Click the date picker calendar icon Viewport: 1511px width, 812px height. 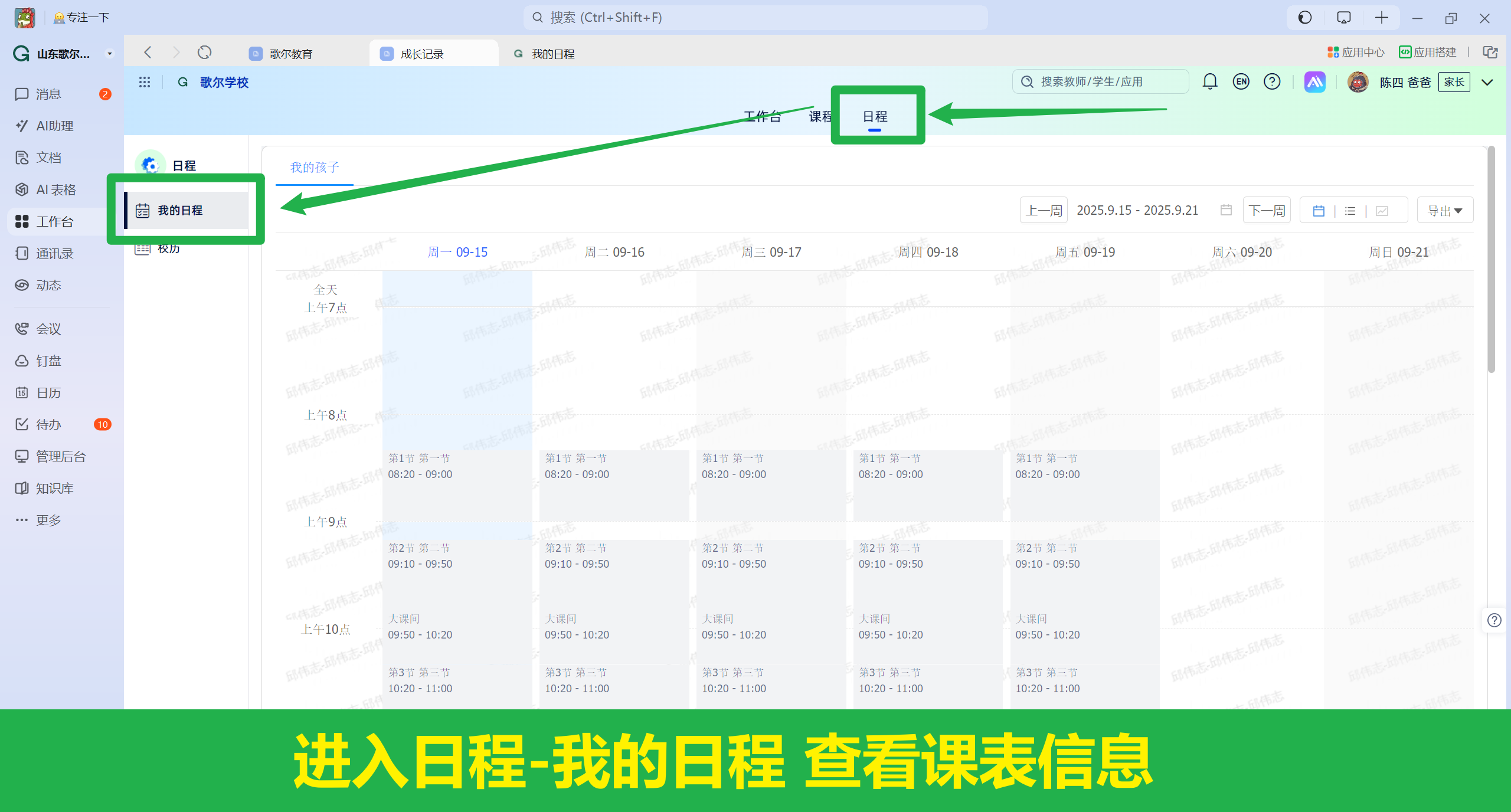pos(1226,210)
